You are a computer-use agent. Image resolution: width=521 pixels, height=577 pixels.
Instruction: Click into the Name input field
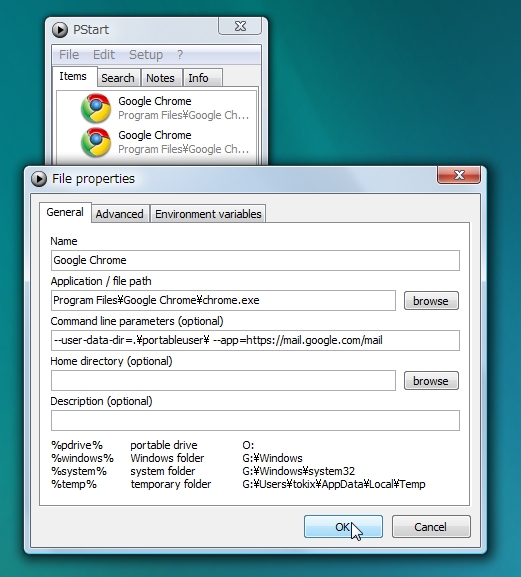(255, 260)
